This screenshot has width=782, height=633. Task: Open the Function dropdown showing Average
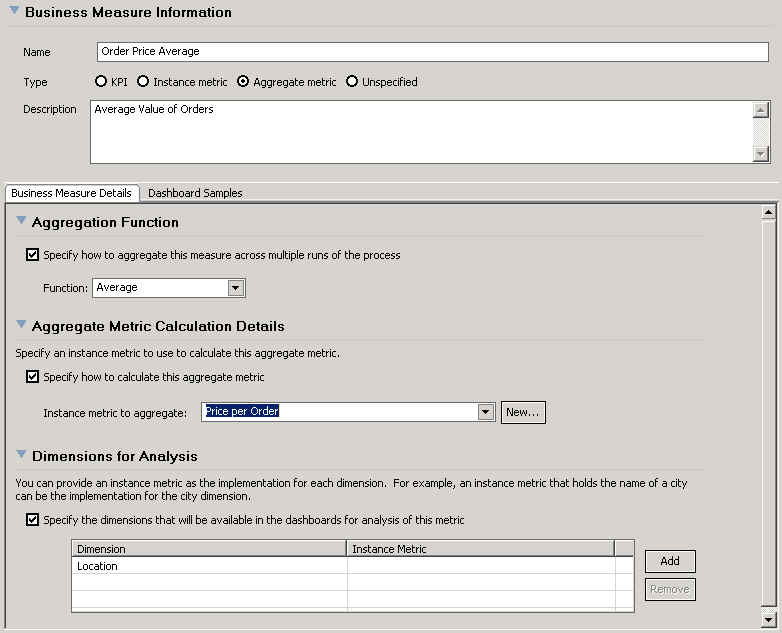(236, 288)
